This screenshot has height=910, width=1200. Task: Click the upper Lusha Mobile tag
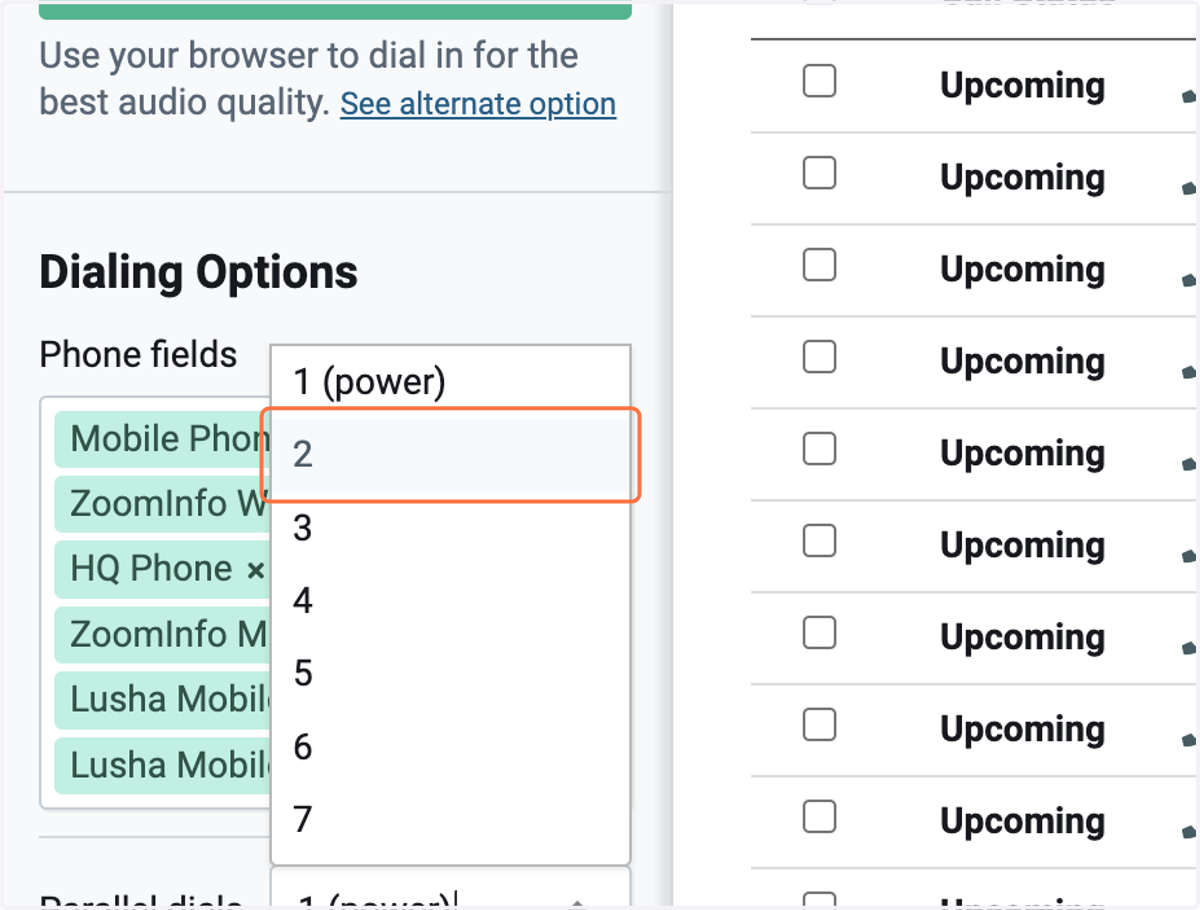click(162, 699)
